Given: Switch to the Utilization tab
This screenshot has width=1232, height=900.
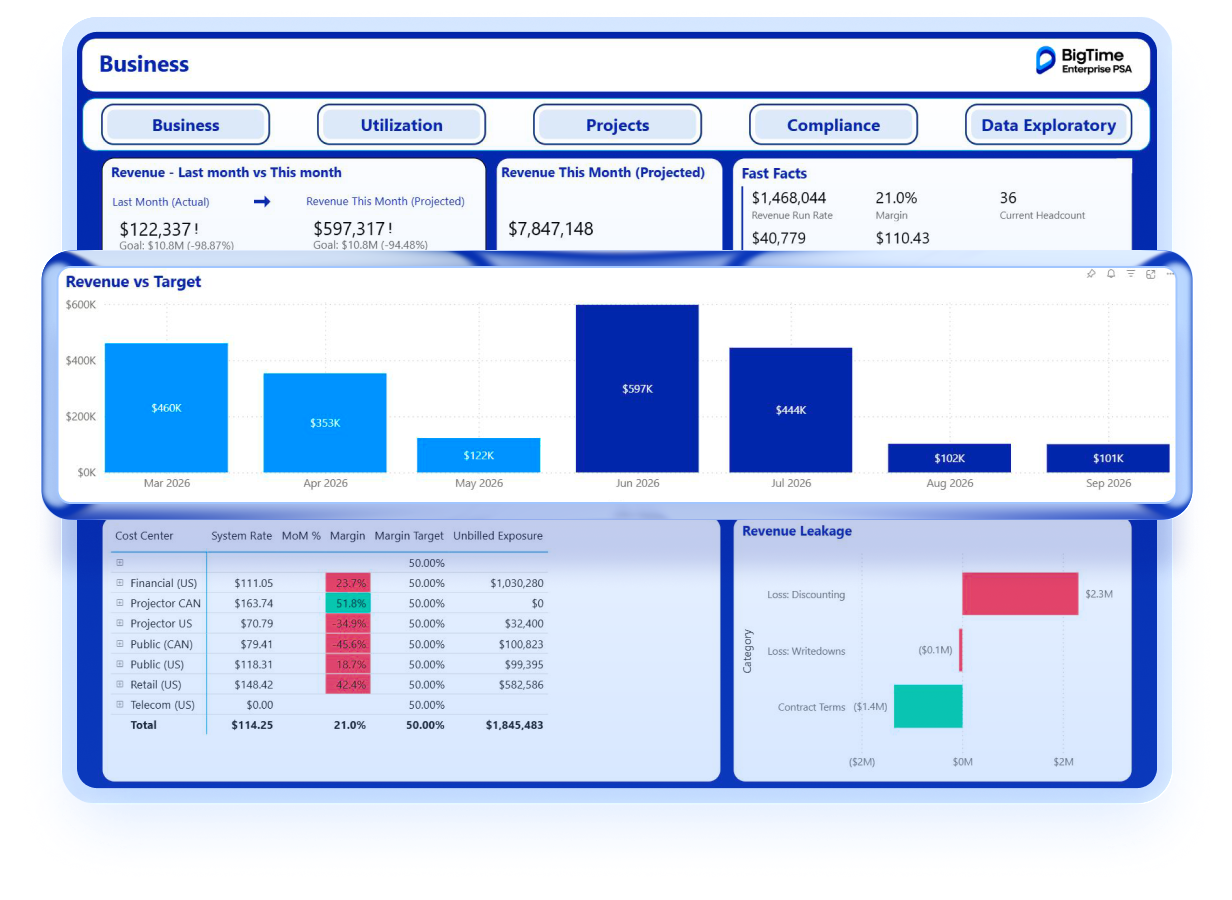Looking at the screenshot, I should pyautogui.click(x=401, y=125).
